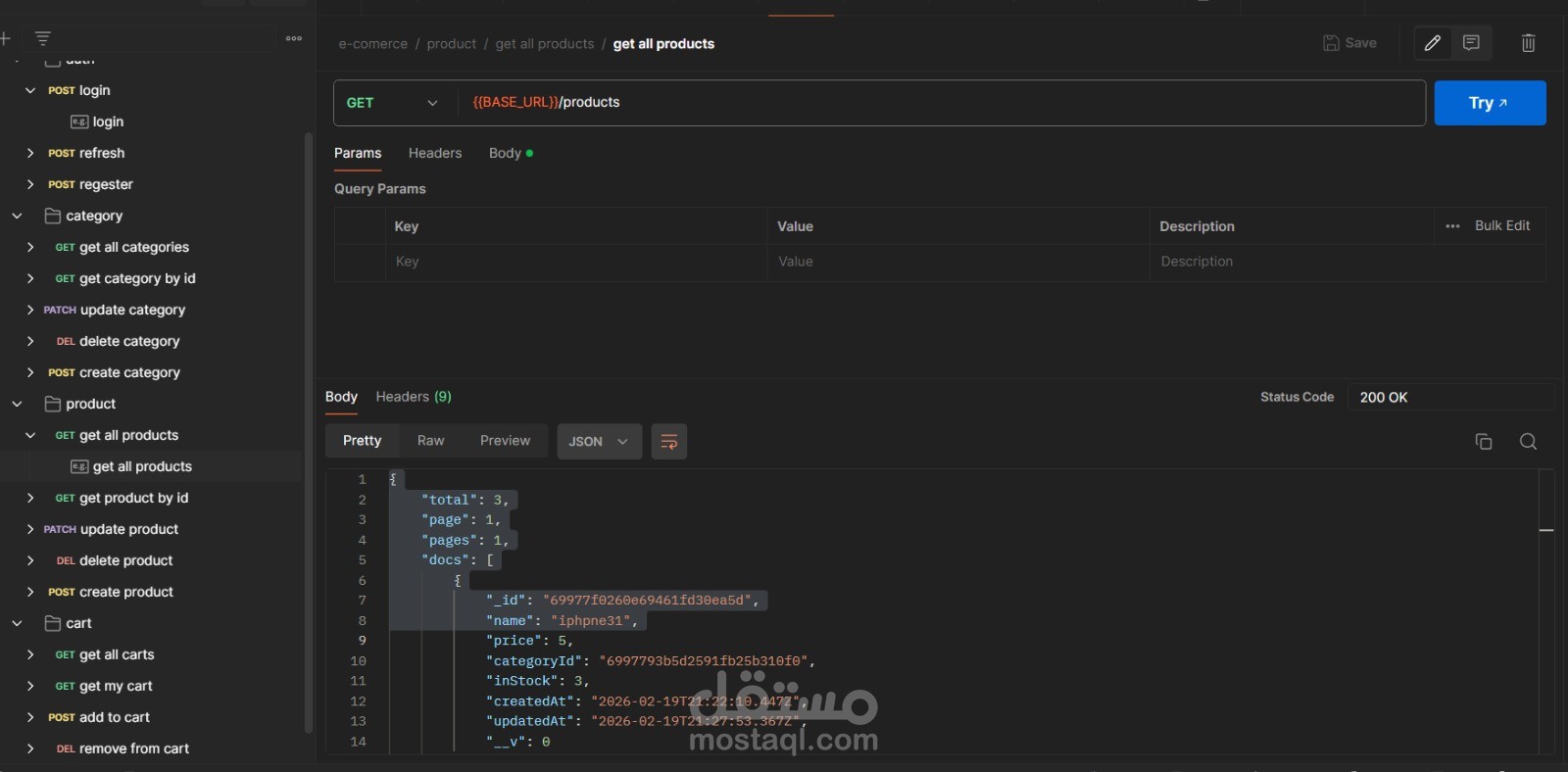Screen dimensions: 1568x772
Task: Click the copy response icon
Action: point(1484,442)
